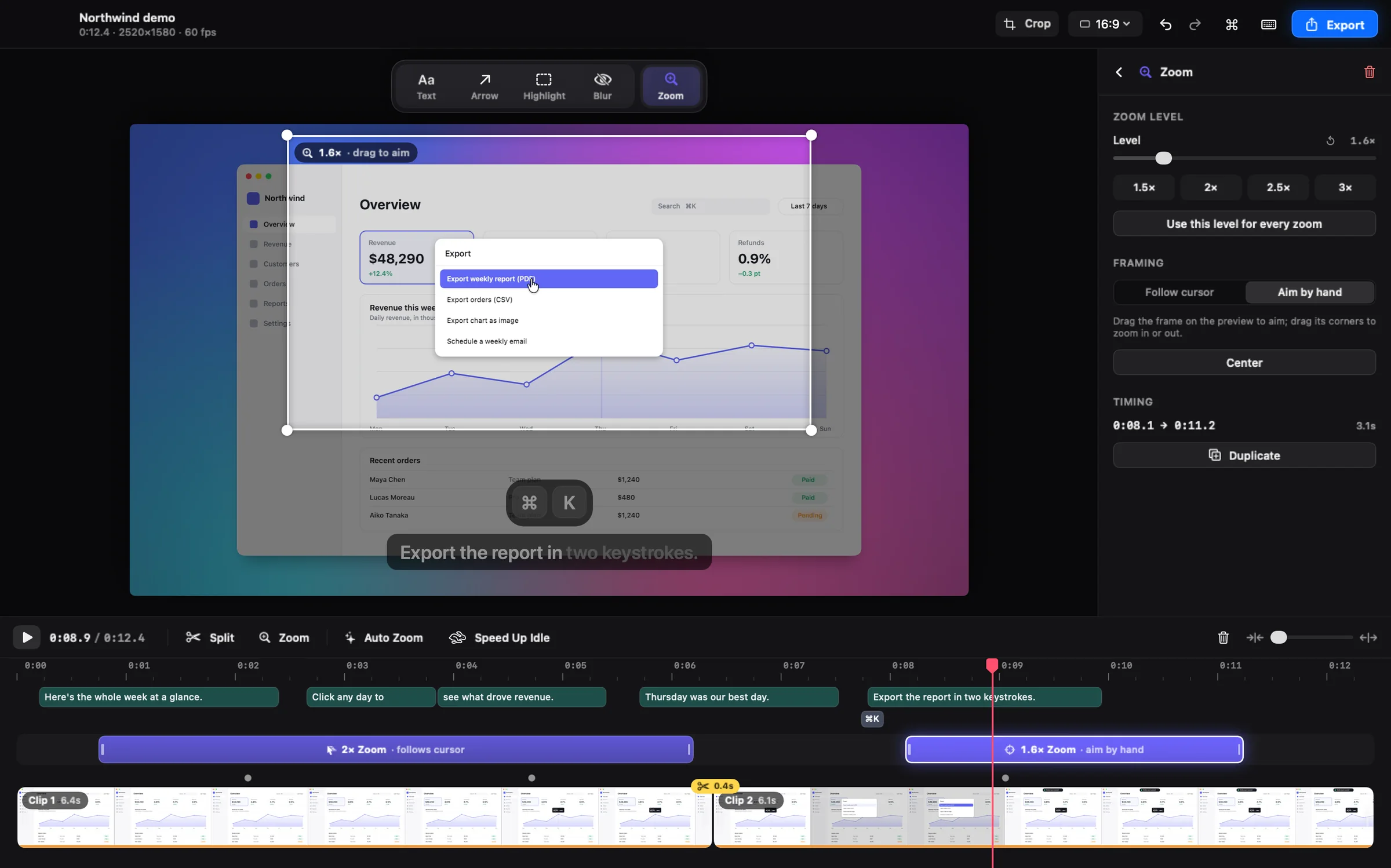Toggle the keyboard overlay icon

(1269, 24)
